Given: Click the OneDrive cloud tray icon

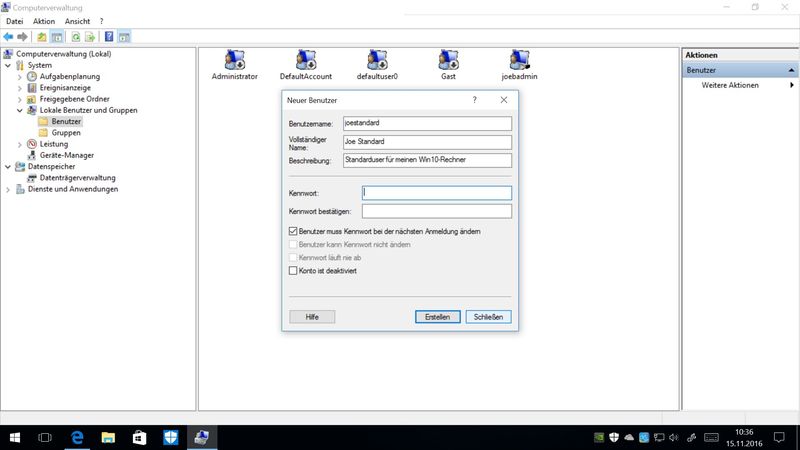Looking at the screenshot, I should (629, 437).
